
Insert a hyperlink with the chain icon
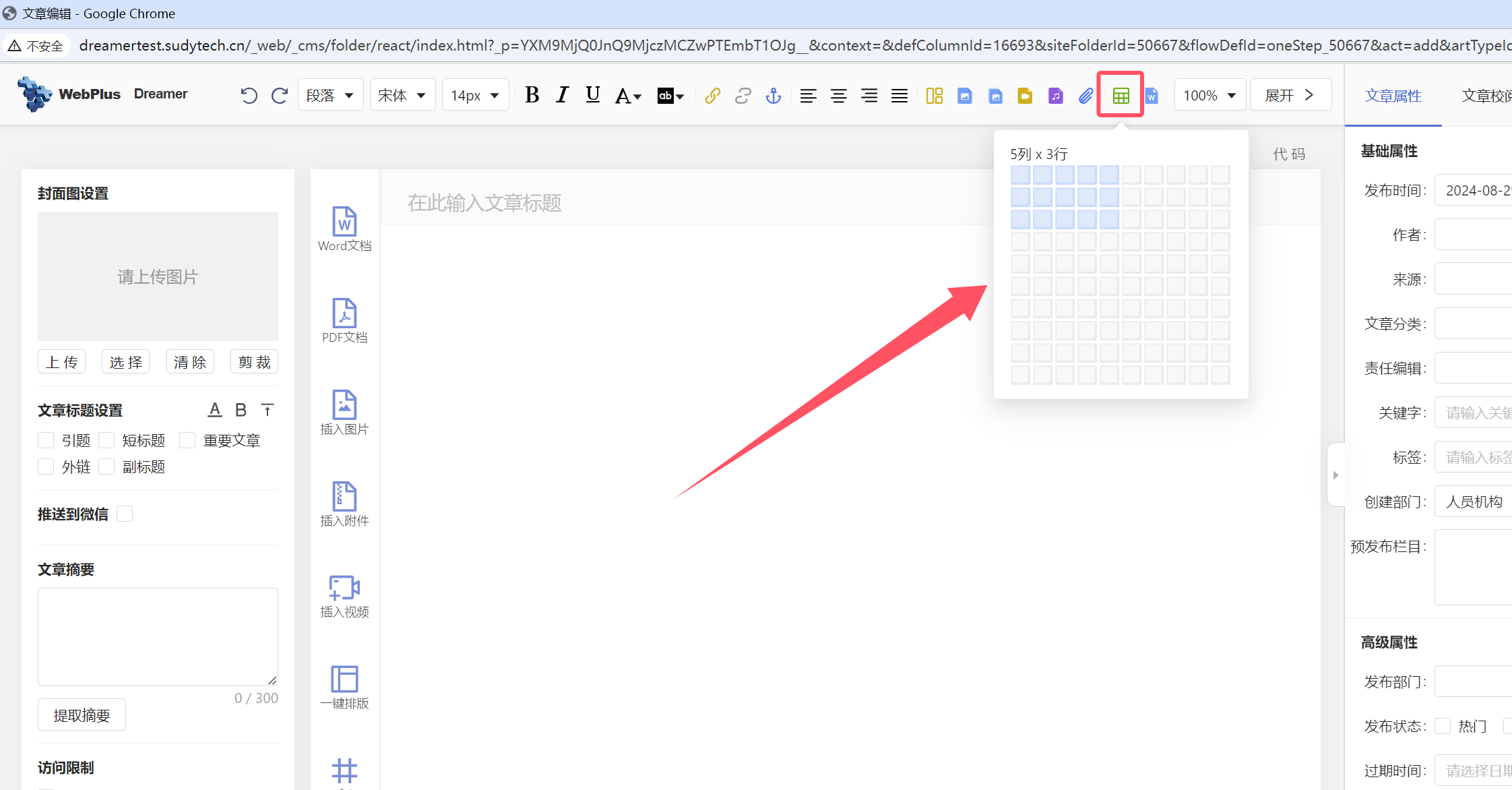click(712, 96)
